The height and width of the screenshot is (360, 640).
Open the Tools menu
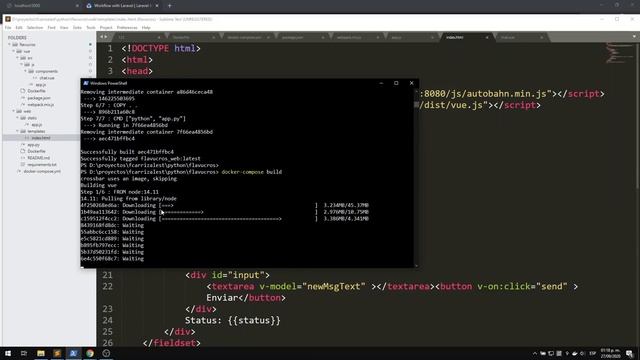click(x=91, y=27)
